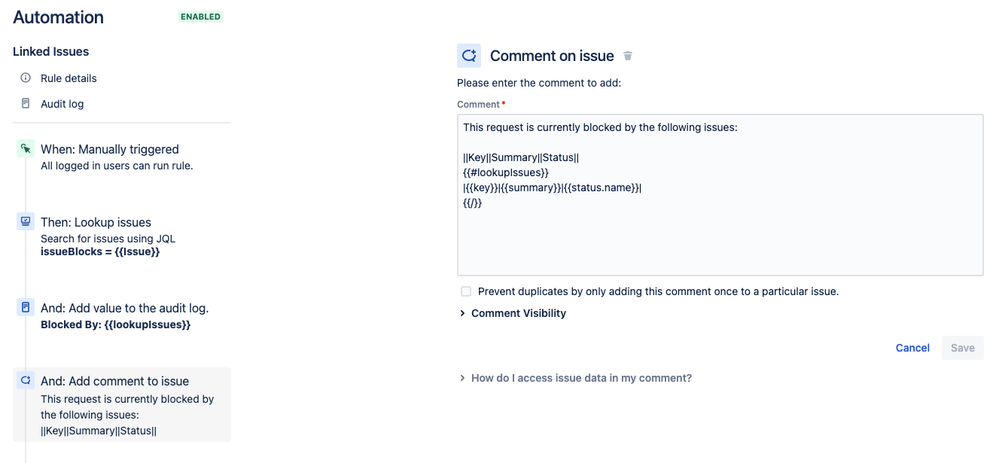Image resolution: width=999 pixels, height=463 pixels.
Task: Select the Then: Lookup issues step
Action: pos(122,236)
